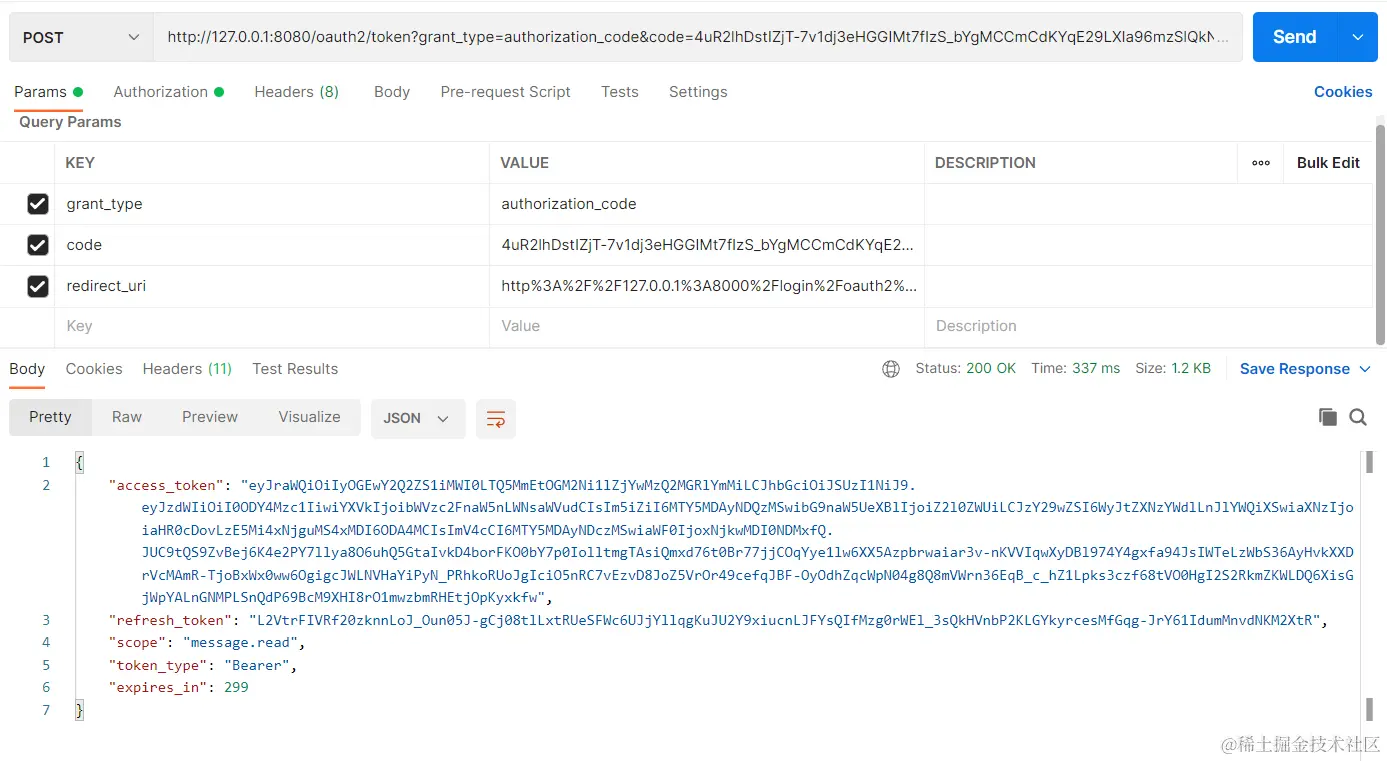Disable the redirect_uri query parameter
The height and width of the screenshot is (761, 1387).
[37, 286]
